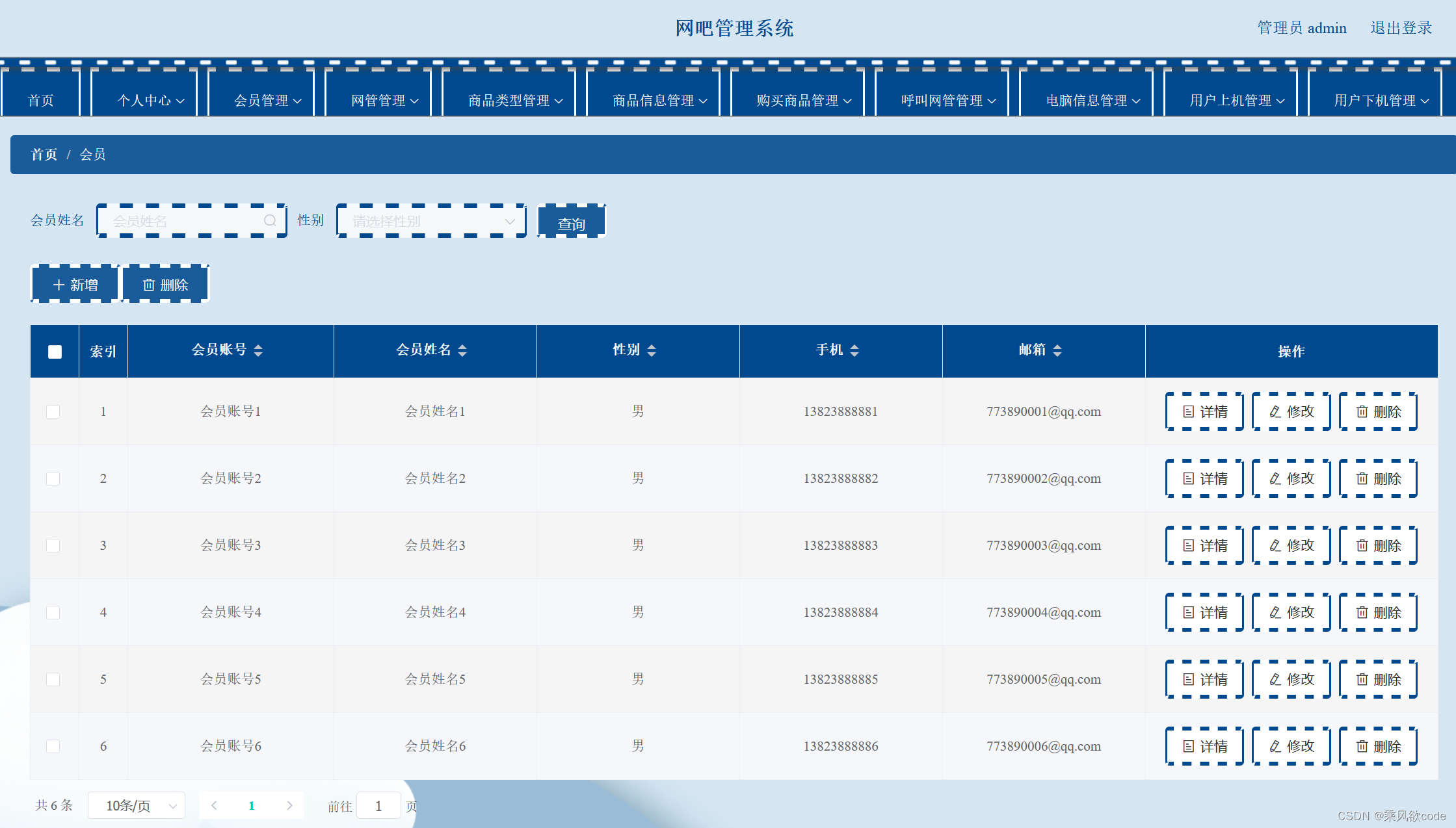Screen dimensions: 1456x828
Task: Open 详情 details for row 5
Action: 1204,680
